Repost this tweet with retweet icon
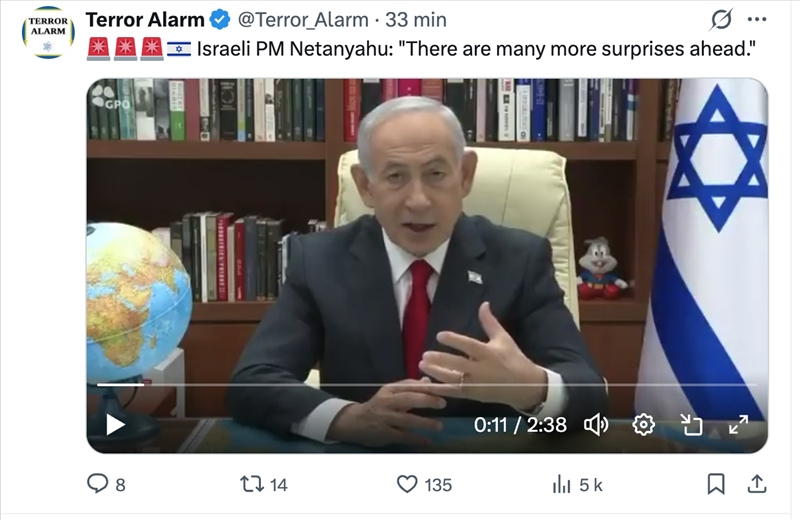Screen dimensions: 800x520 pos(252,484)
